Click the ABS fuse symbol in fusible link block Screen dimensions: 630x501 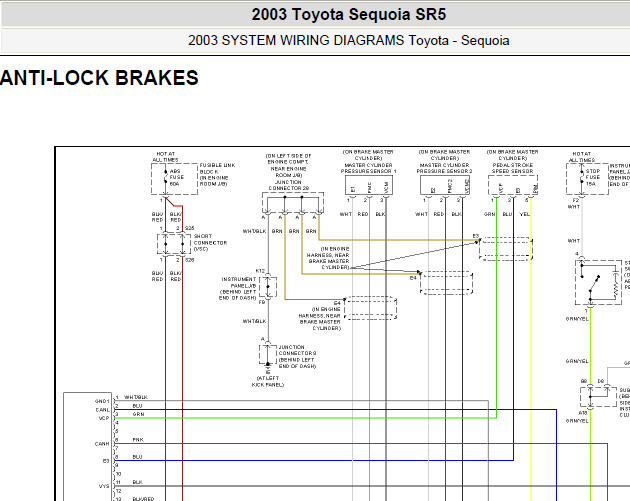pyautogui.click(x=166, y=177)
